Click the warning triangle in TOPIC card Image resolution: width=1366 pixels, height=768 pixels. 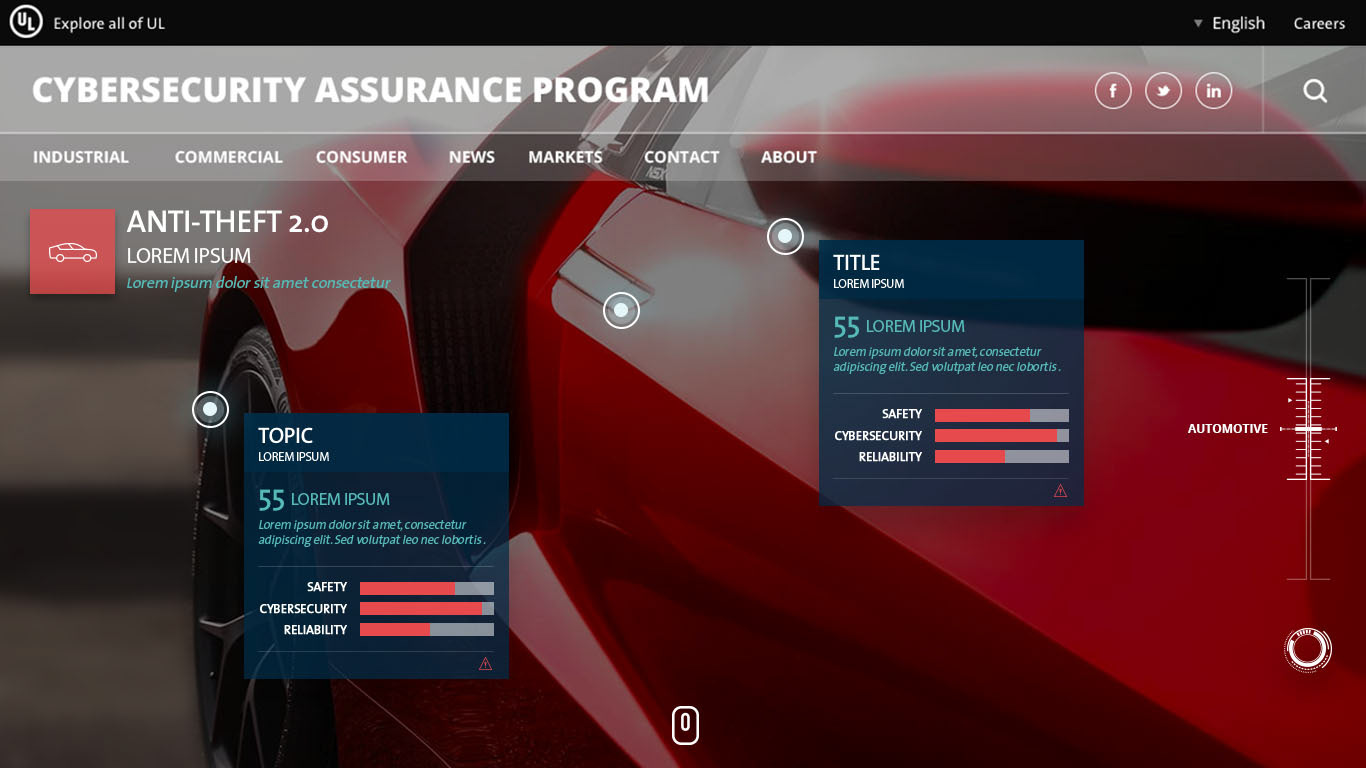(x=485, y=664)
